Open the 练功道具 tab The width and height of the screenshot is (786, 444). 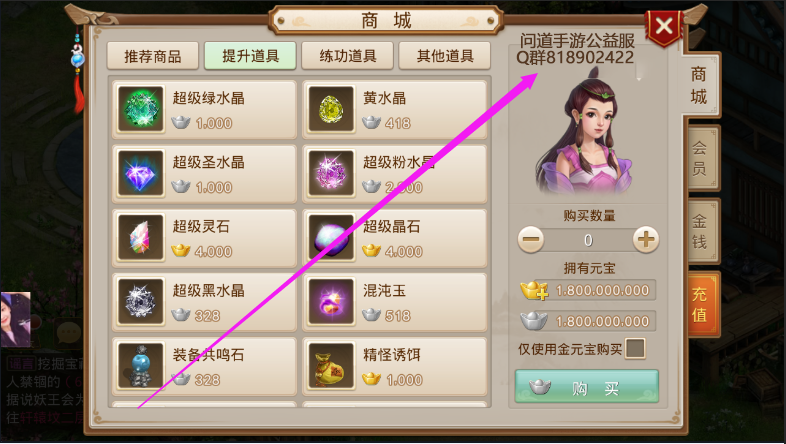click(x=347, y=56)
